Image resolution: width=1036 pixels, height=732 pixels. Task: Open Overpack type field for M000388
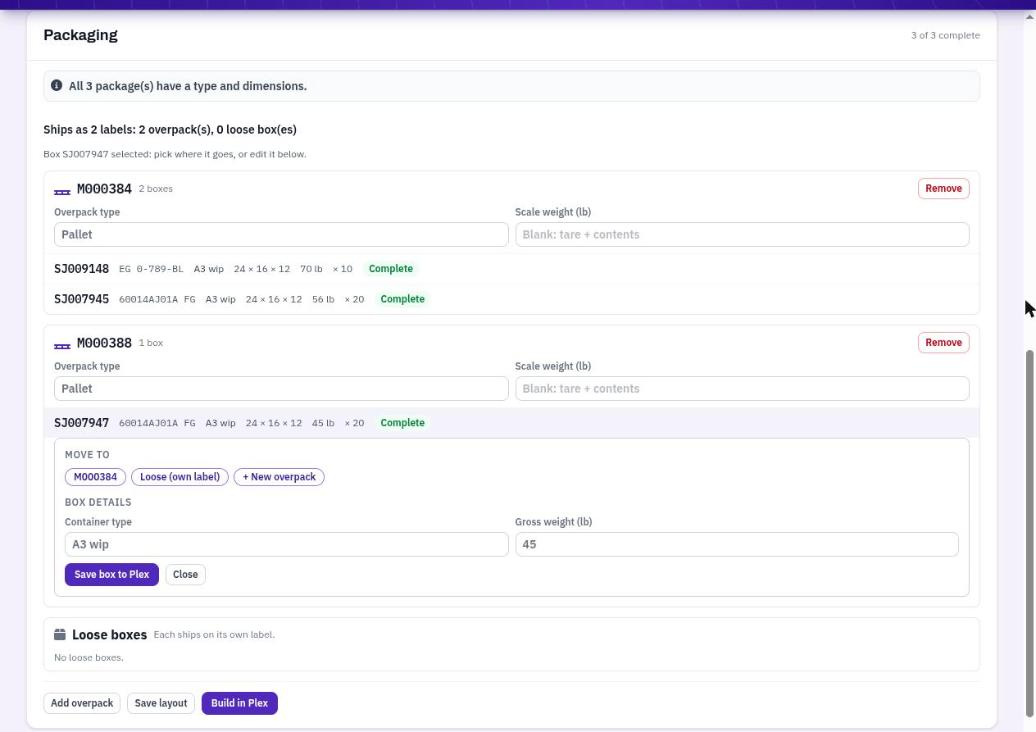(x=281, y=388)
